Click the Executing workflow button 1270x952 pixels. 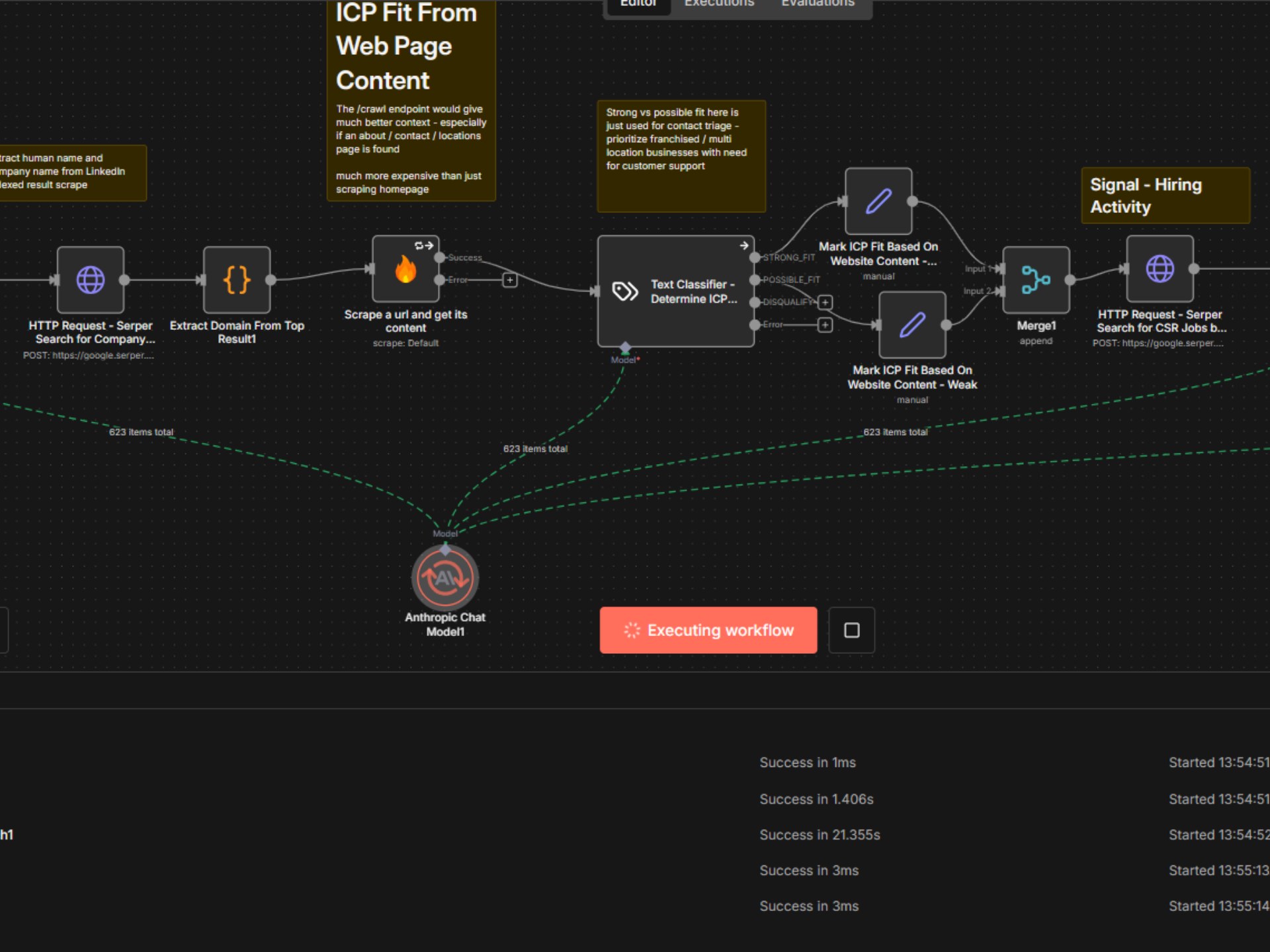point(708,630)
